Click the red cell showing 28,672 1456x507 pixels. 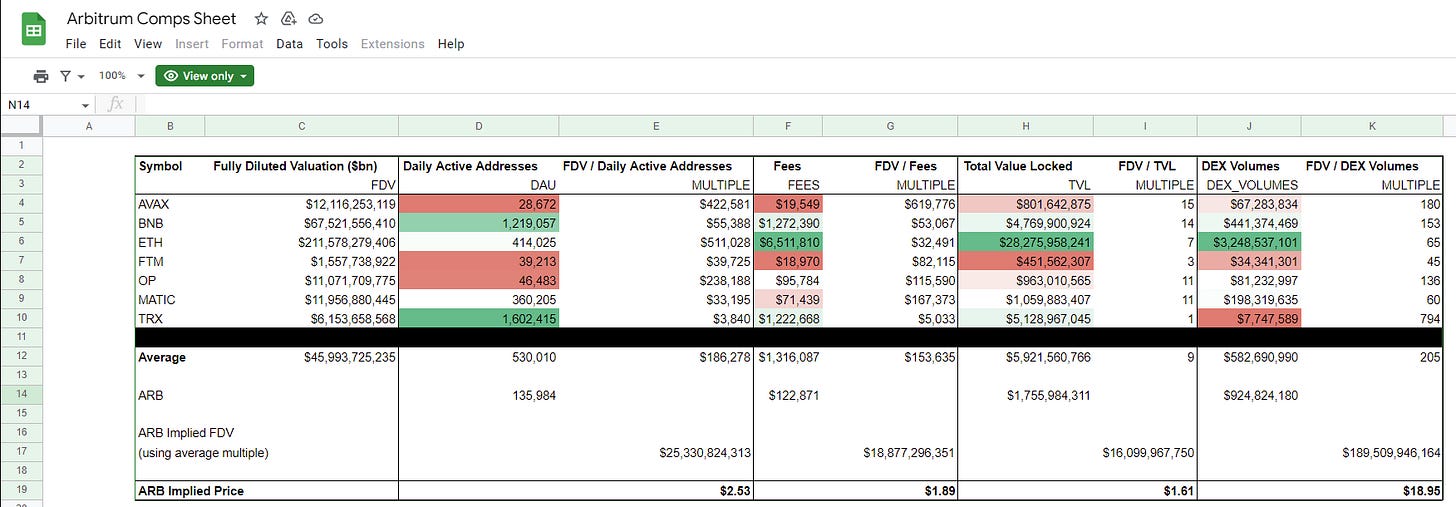[479, 204]
